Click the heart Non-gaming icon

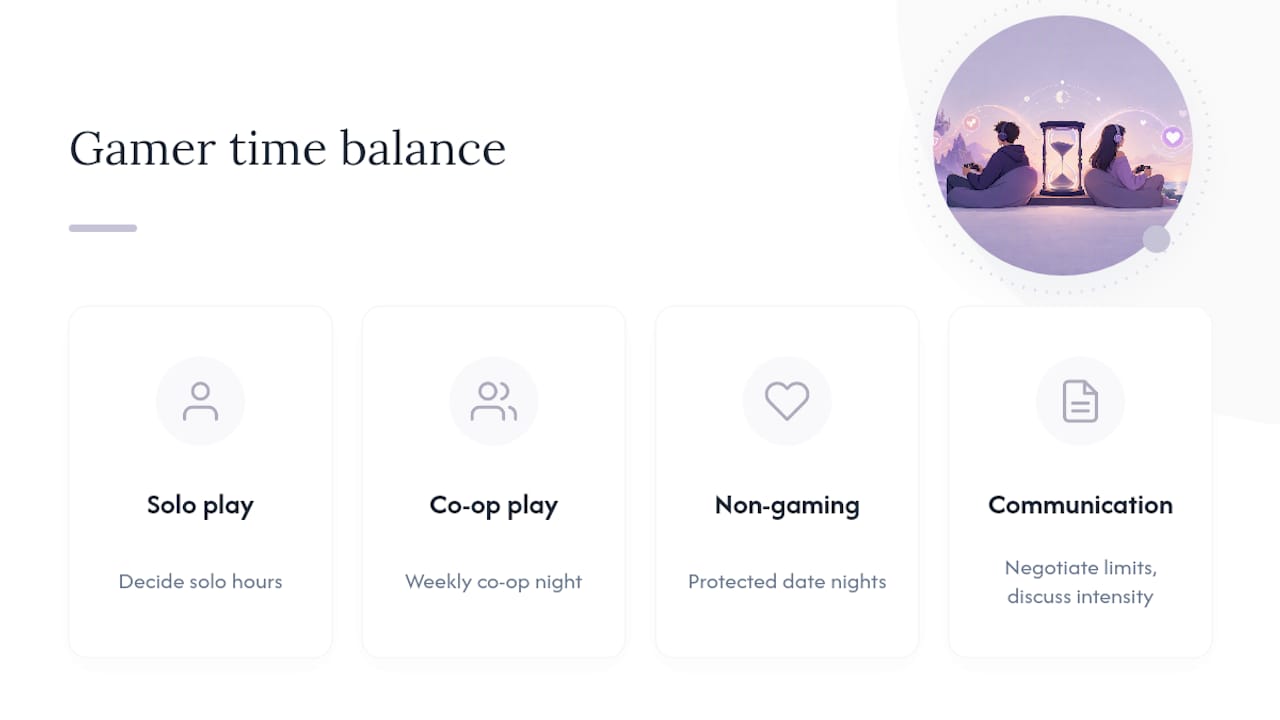(787, 401)
